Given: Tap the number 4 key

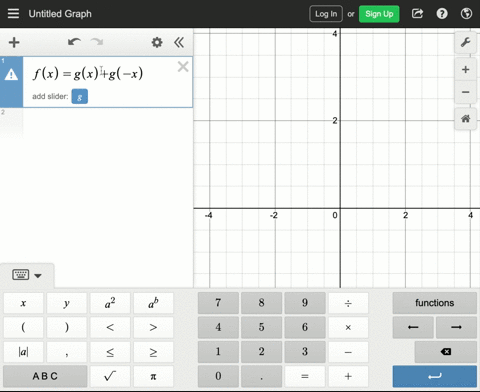Looking at the screenshot, I should (x=218, y=327).
